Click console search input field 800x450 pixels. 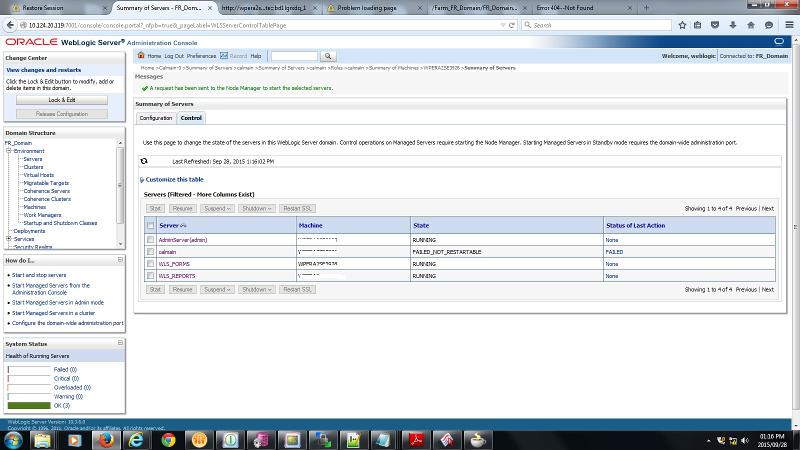pyautogui.click(x=294, y=56)
